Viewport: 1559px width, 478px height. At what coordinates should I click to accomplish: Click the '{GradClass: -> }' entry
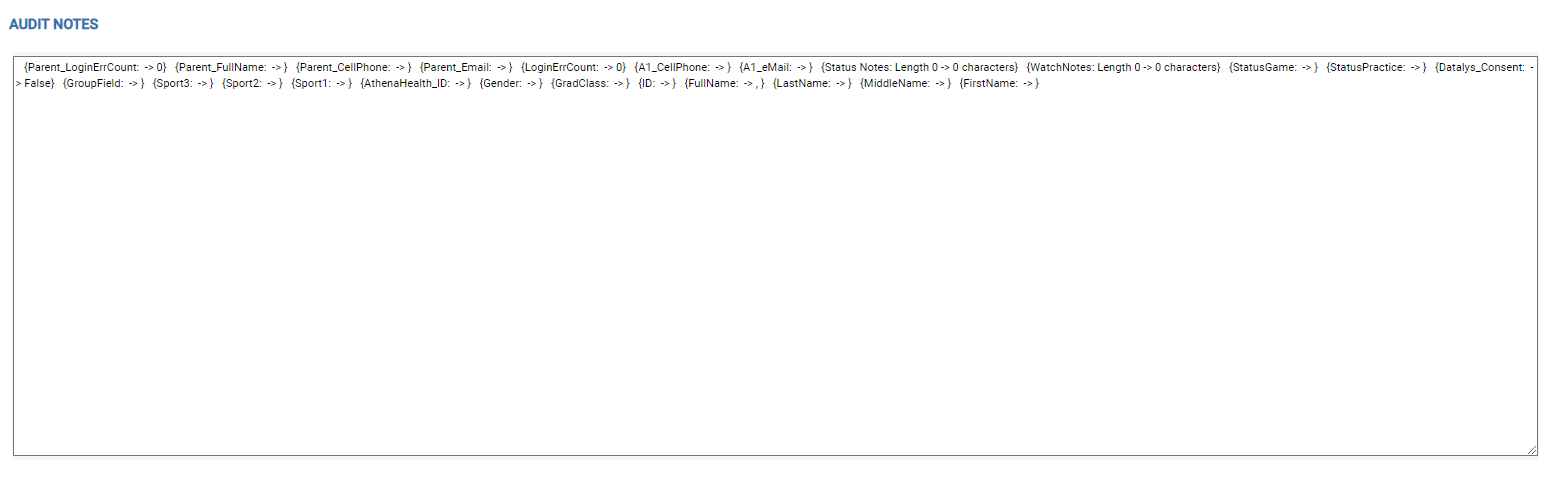click(590, 83)
